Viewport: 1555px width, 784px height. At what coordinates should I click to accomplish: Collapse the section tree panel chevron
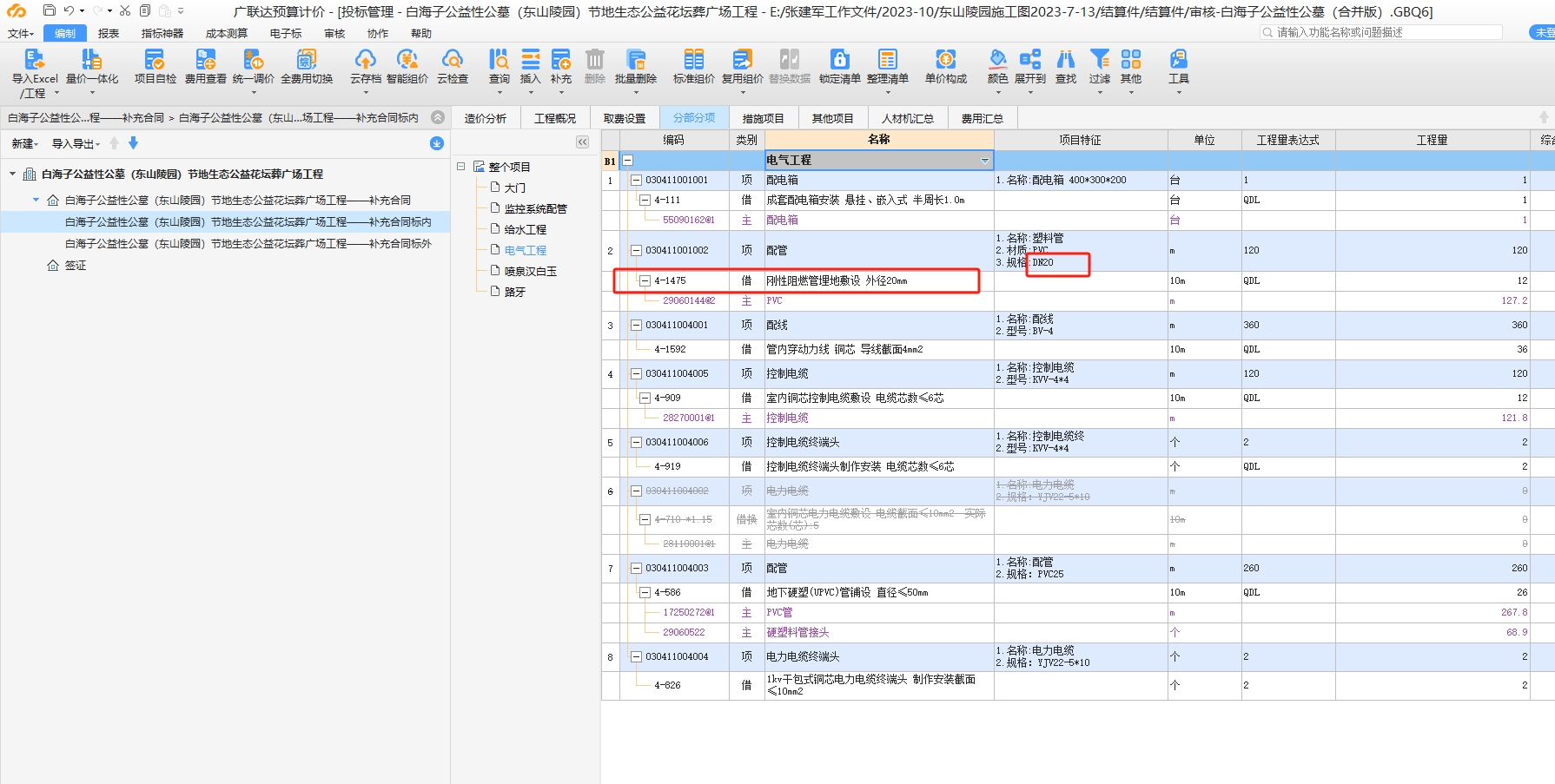pyautogui.click(x=582, y=142)
